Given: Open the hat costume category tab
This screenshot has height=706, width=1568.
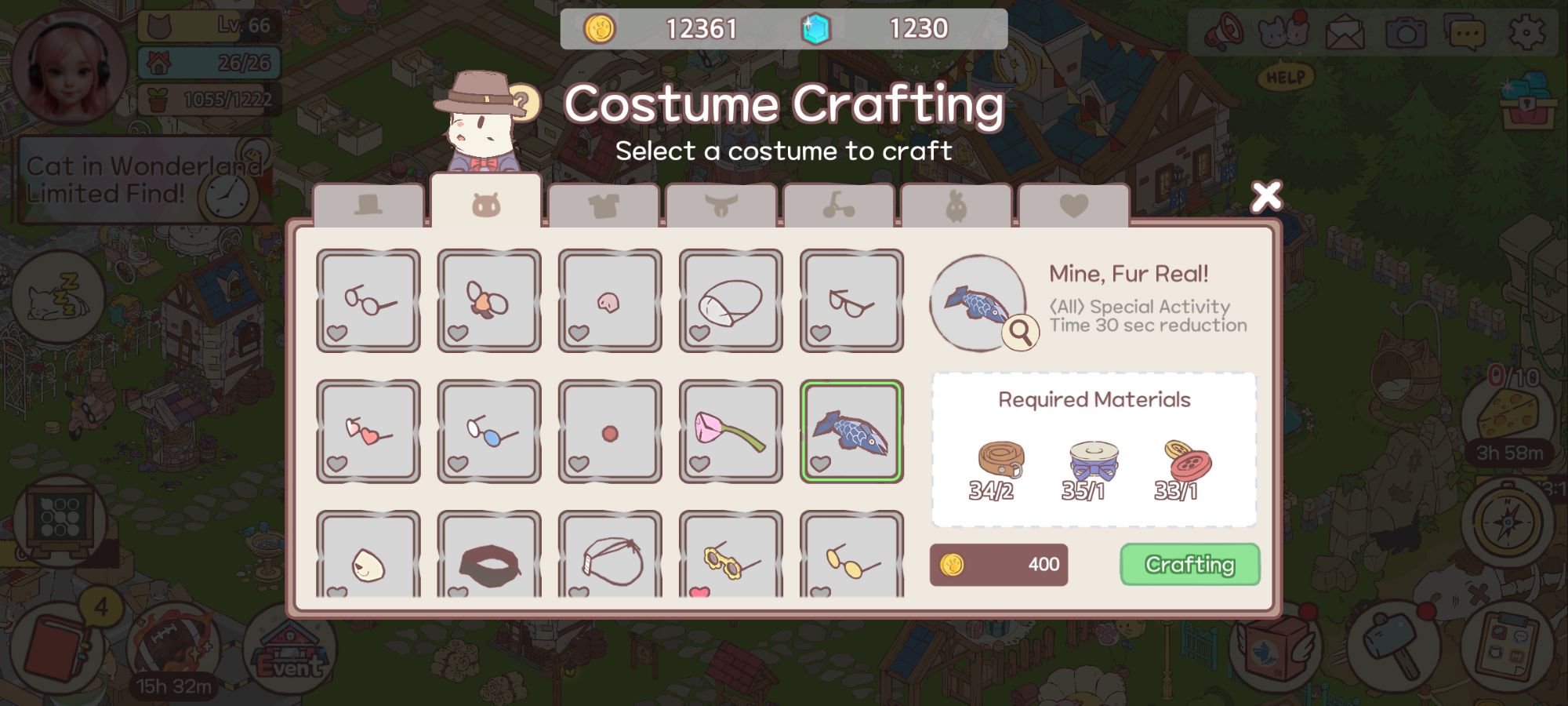Looking at the screenshot, I should pyautogui.click(x=368, y=206).
